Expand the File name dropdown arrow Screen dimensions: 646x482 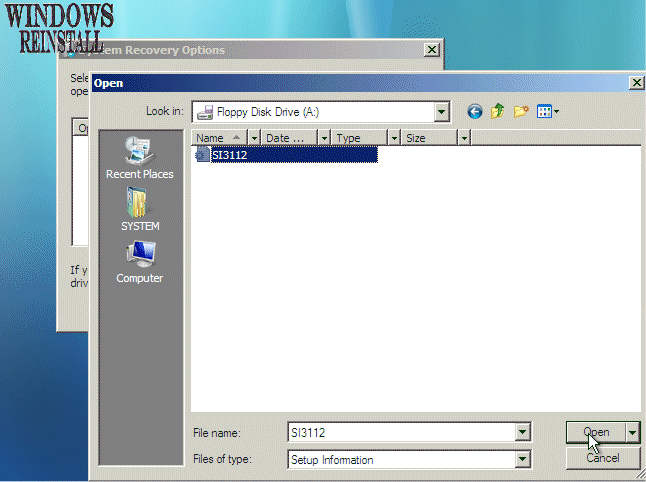522,432
